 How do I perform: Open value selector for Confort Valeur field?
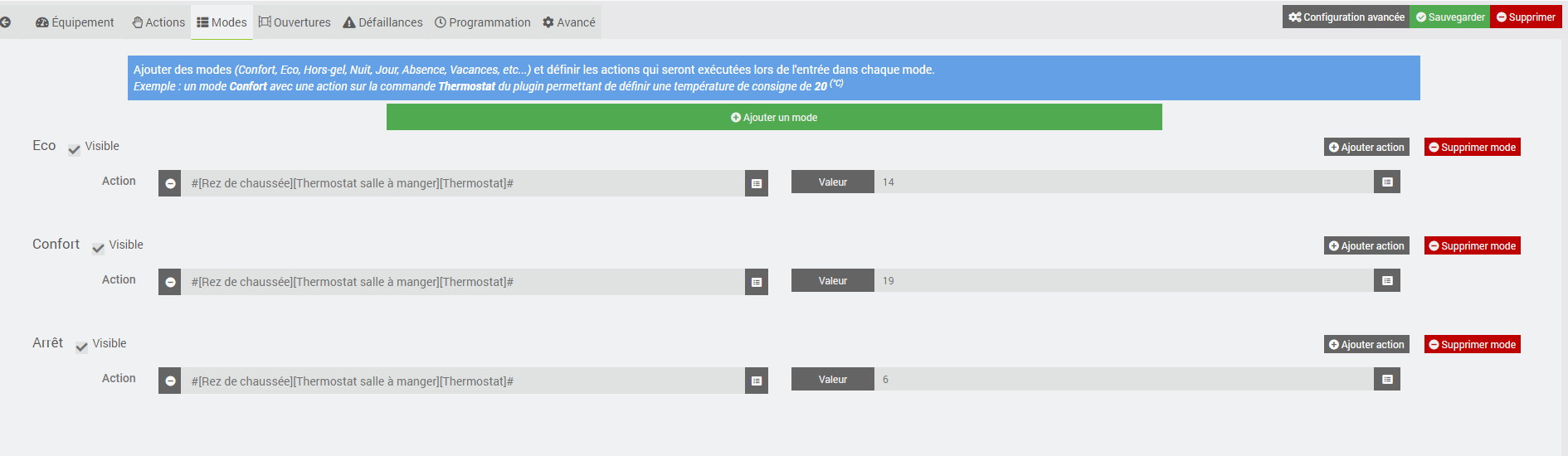tap(1387, 280)
